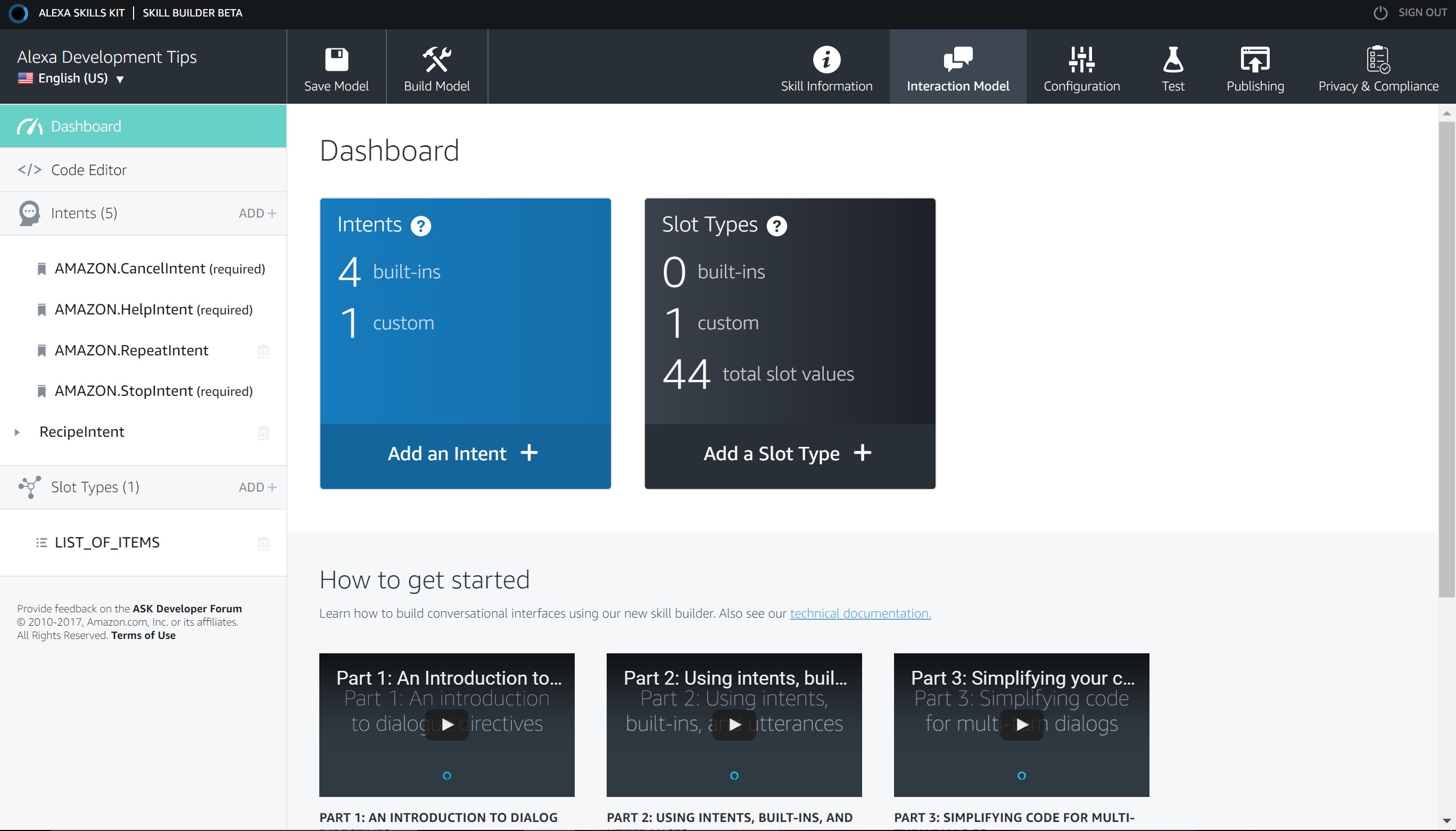Delete LIST_OF_ITEMS using its trash icon
1456x831 pixels.
263,543
